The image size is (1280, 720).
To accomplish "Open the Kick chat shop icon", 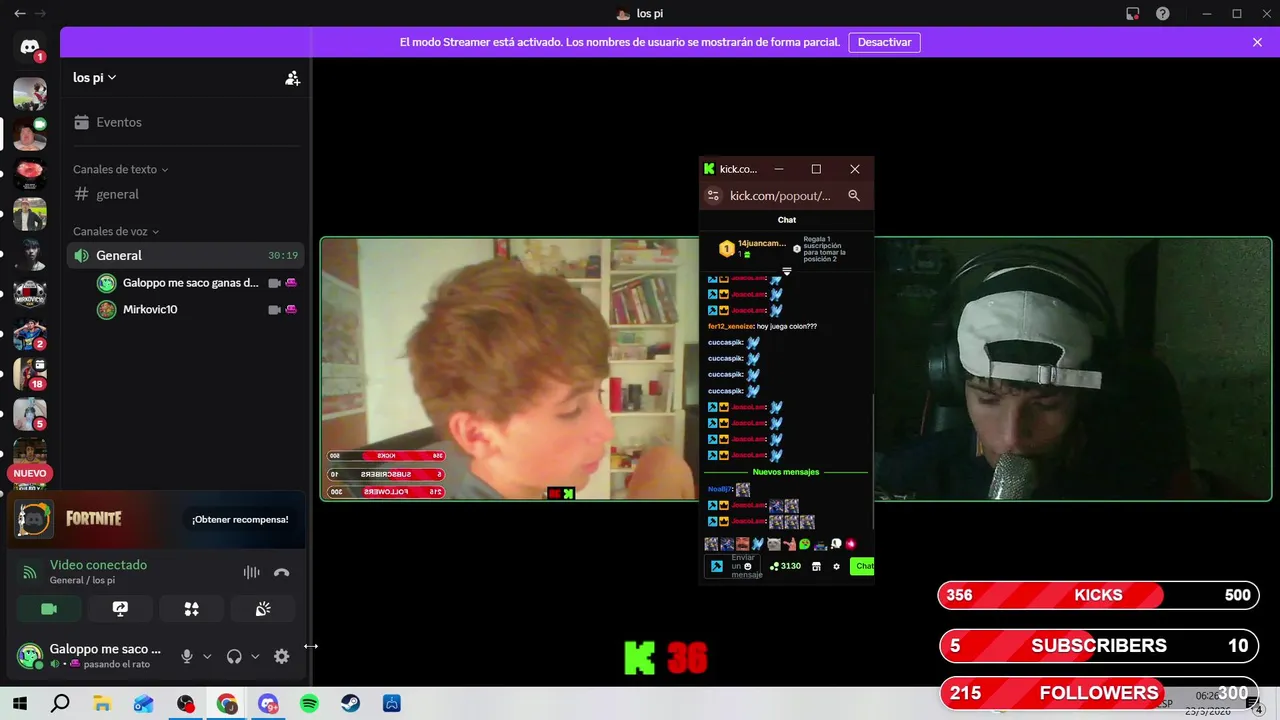I will point(816,566).
